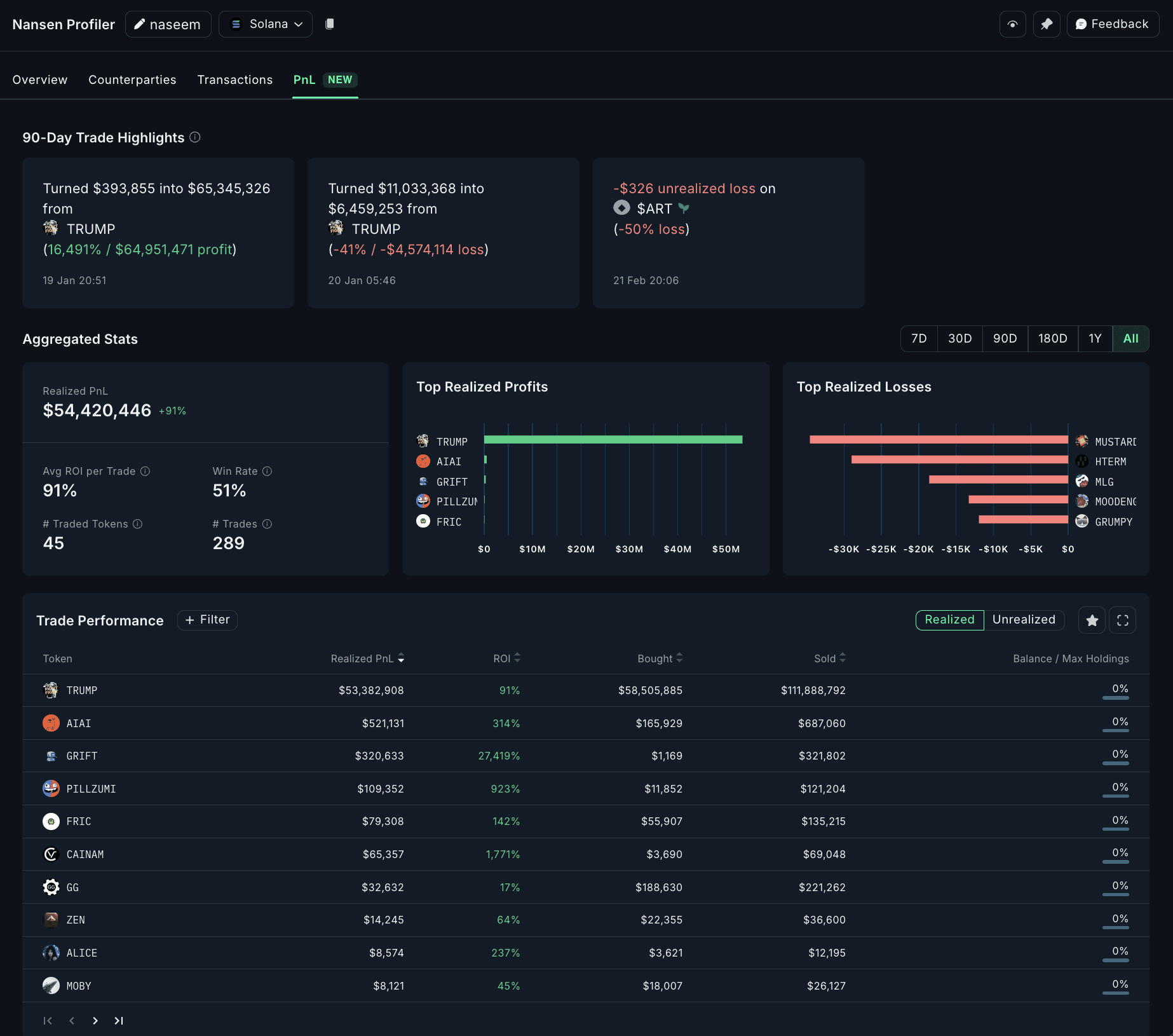Switch to Unrealized view
This screenshot has height=1036, width=1173.
click(1024, 620)
